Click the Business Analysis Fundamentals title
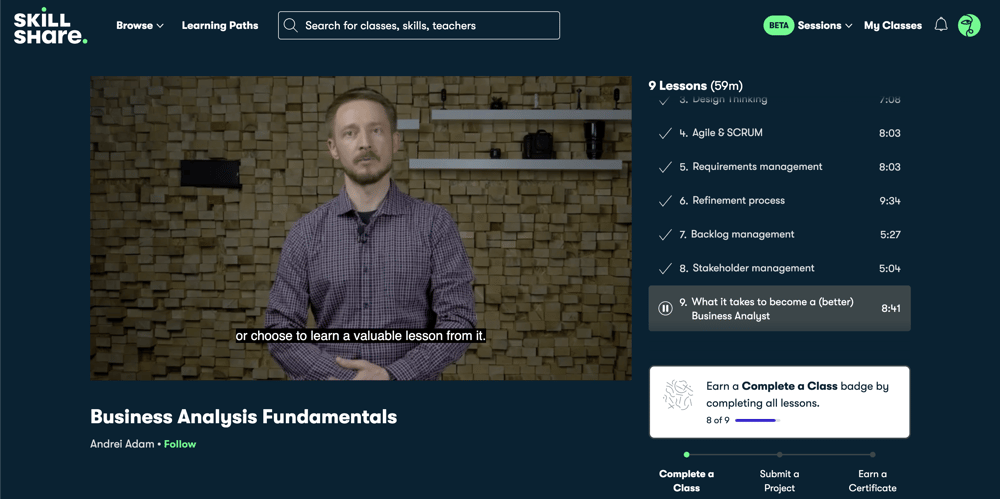 tap(244, 417)
